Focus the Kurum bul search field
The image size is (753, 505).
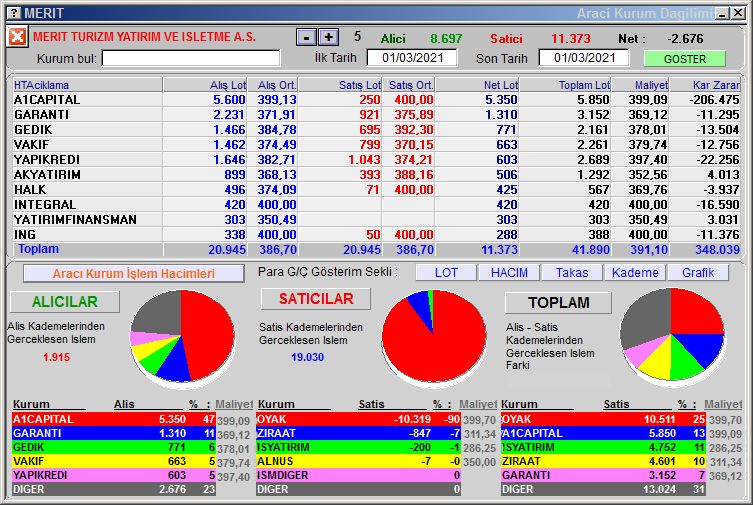(x=191, y=58)
